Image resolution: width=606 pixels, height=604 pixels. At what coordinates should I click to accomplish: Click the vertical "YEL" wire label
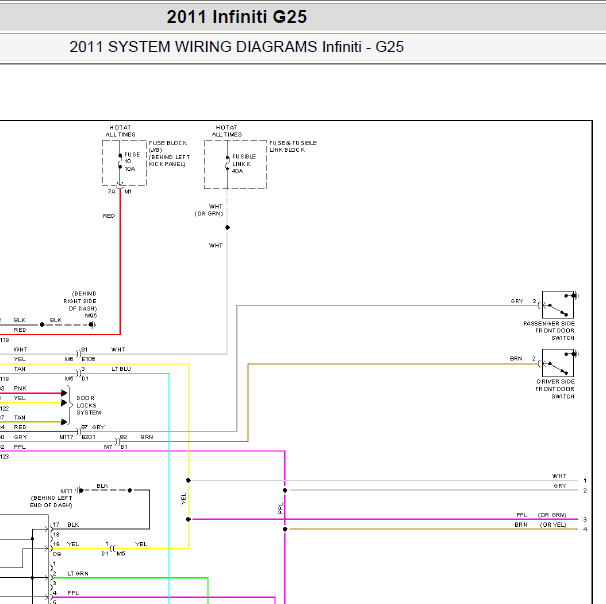184,499
